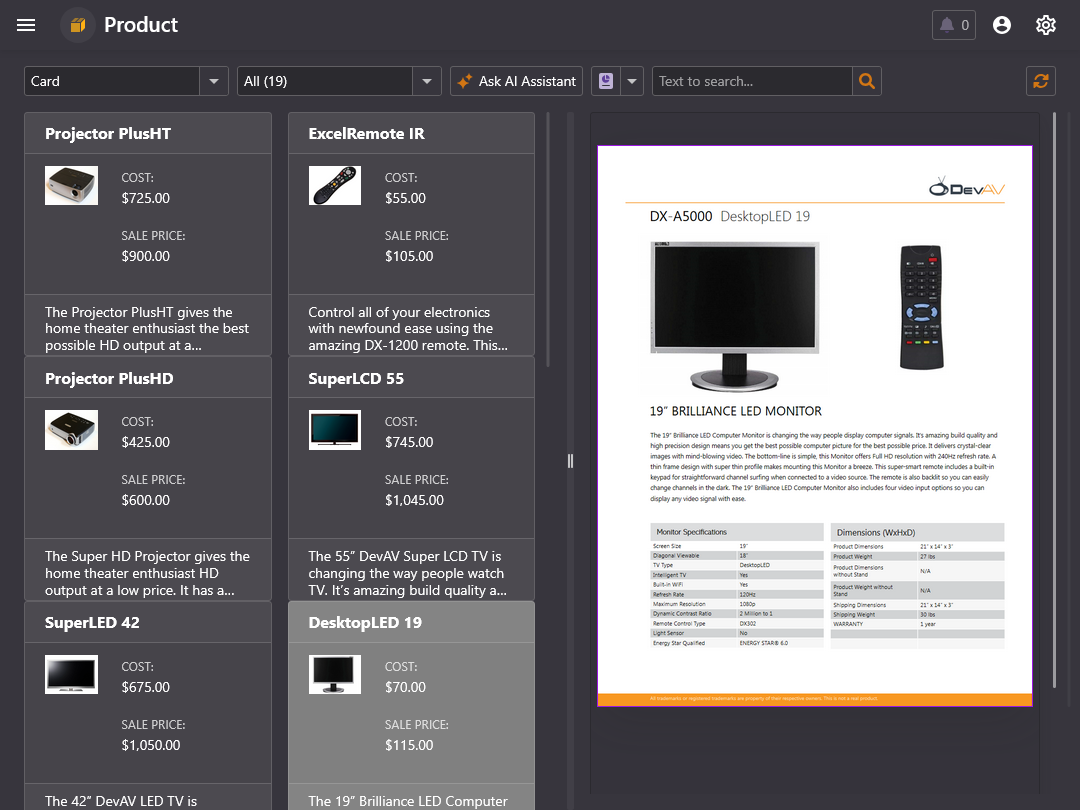The width and height of the screenshot is (1080, 810).
Task: Open the user account profile icon
Action: (x=1002, y=25)
